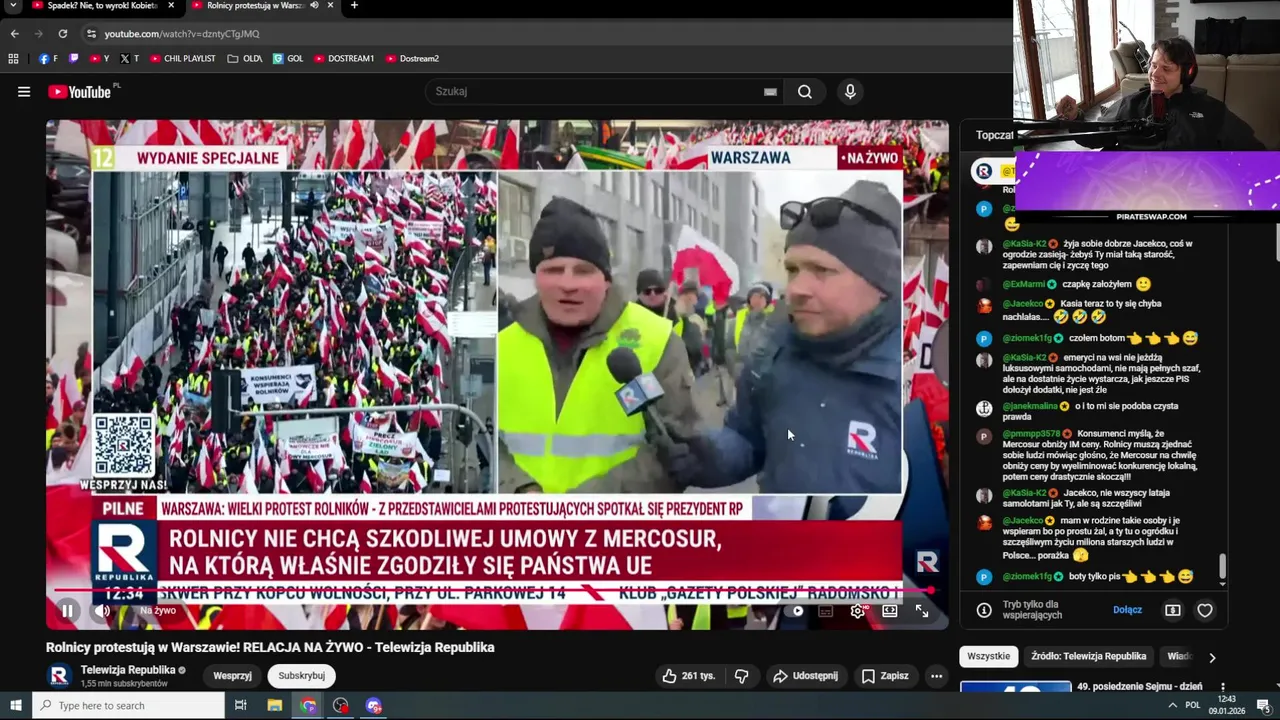Go to YouTube home via logo
The width and height of the screenshot is (1280, 720).
tap(80, 92)
